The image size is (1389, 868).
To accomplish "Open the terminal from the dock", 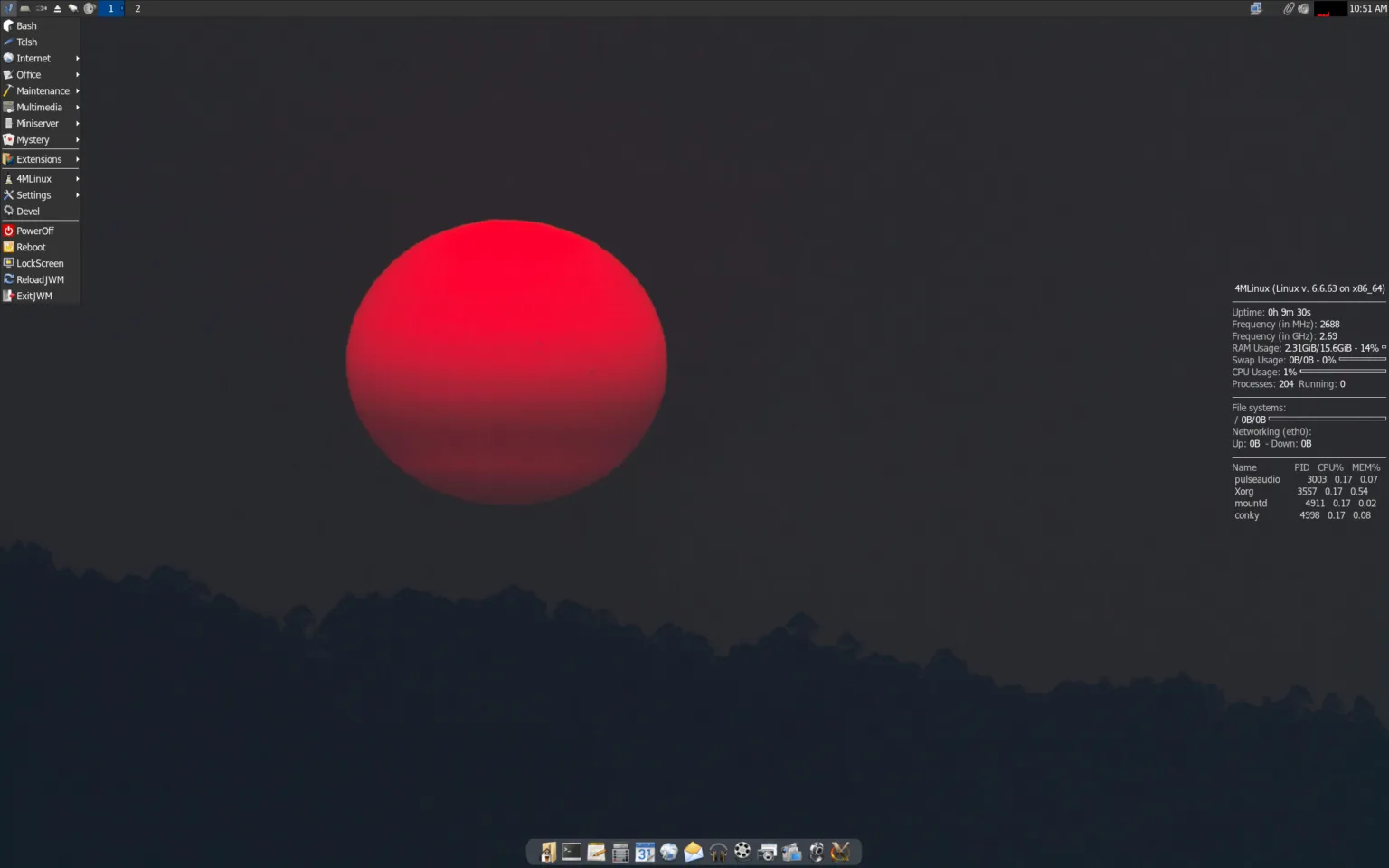I will (x=572, y=851).
